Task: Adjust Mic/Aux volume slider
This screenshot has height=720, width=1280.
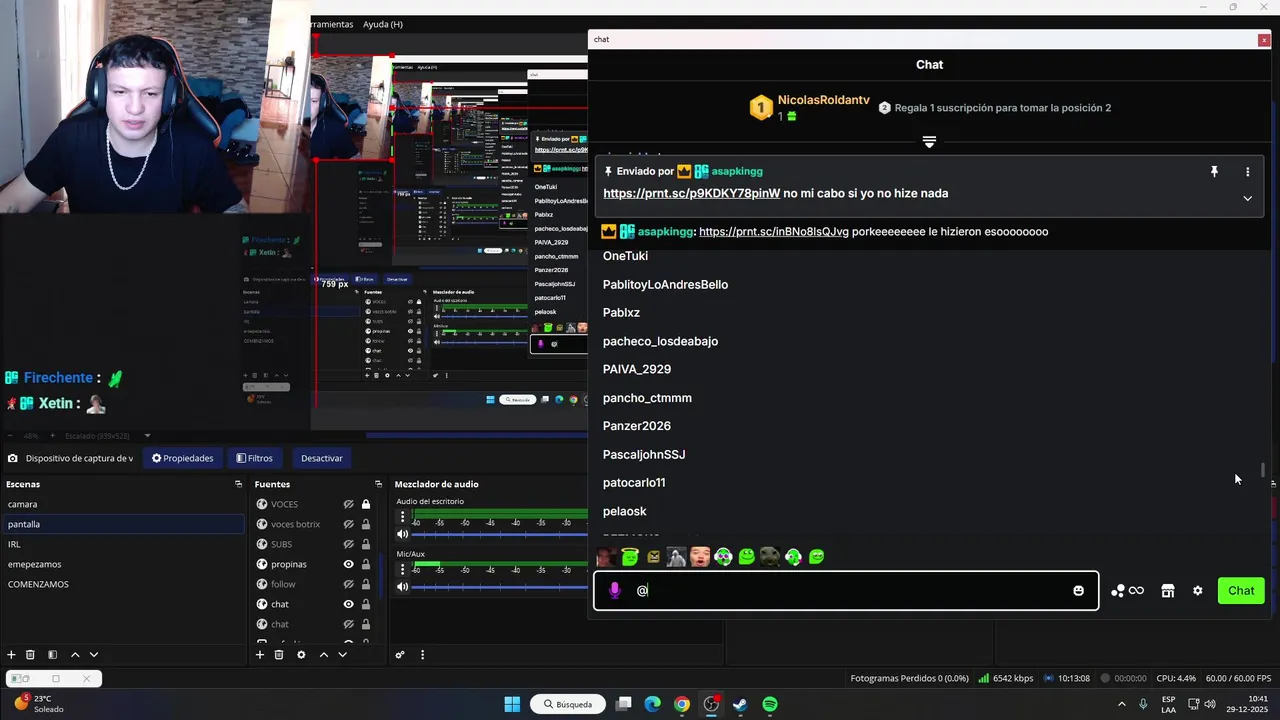Action: [500, 586]
